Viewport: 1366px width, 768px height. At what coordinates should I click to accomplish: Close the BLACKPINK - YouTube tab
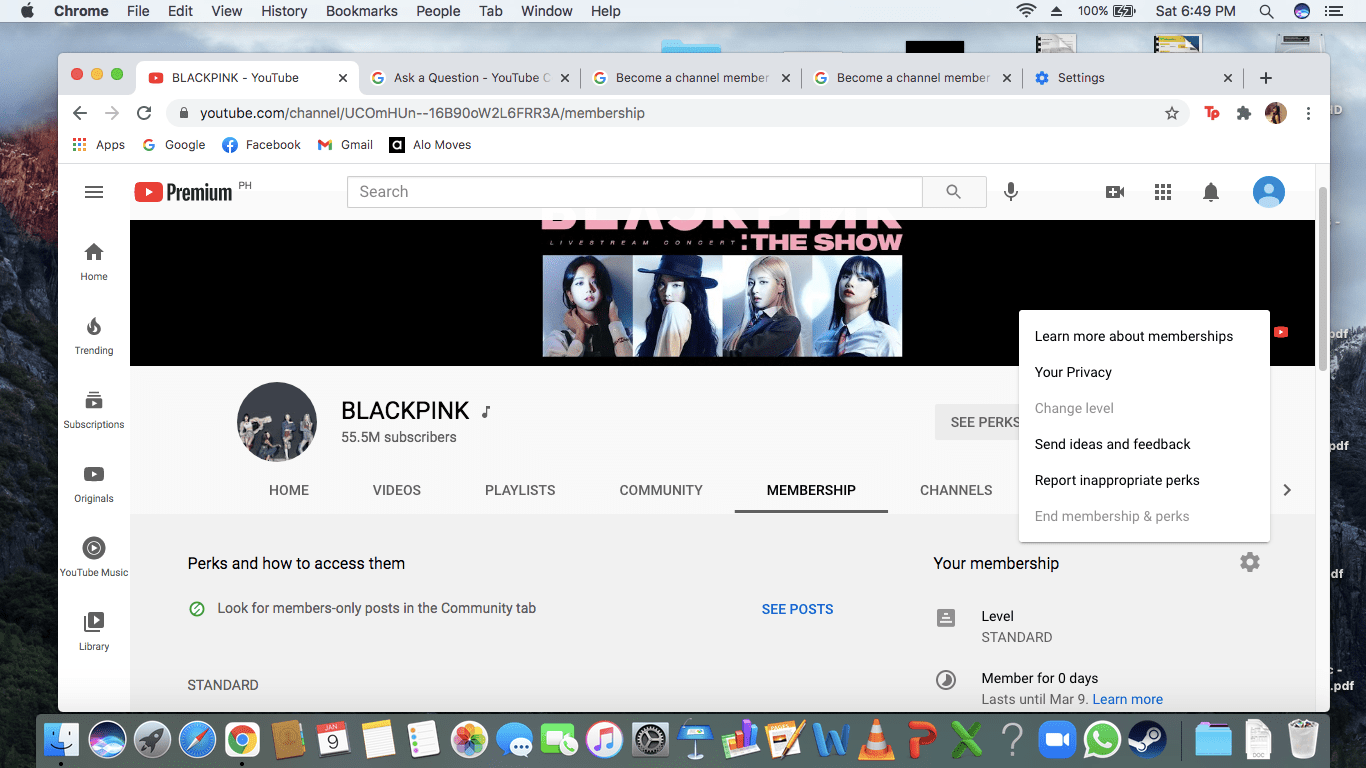coord(343,78)
